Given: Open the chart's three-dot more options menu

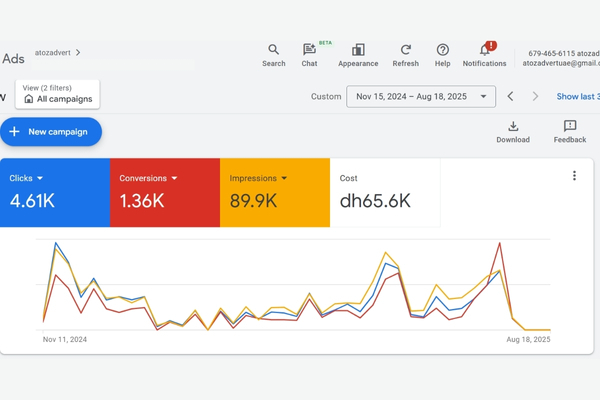Looking at the screenshot, I should 574,176.
